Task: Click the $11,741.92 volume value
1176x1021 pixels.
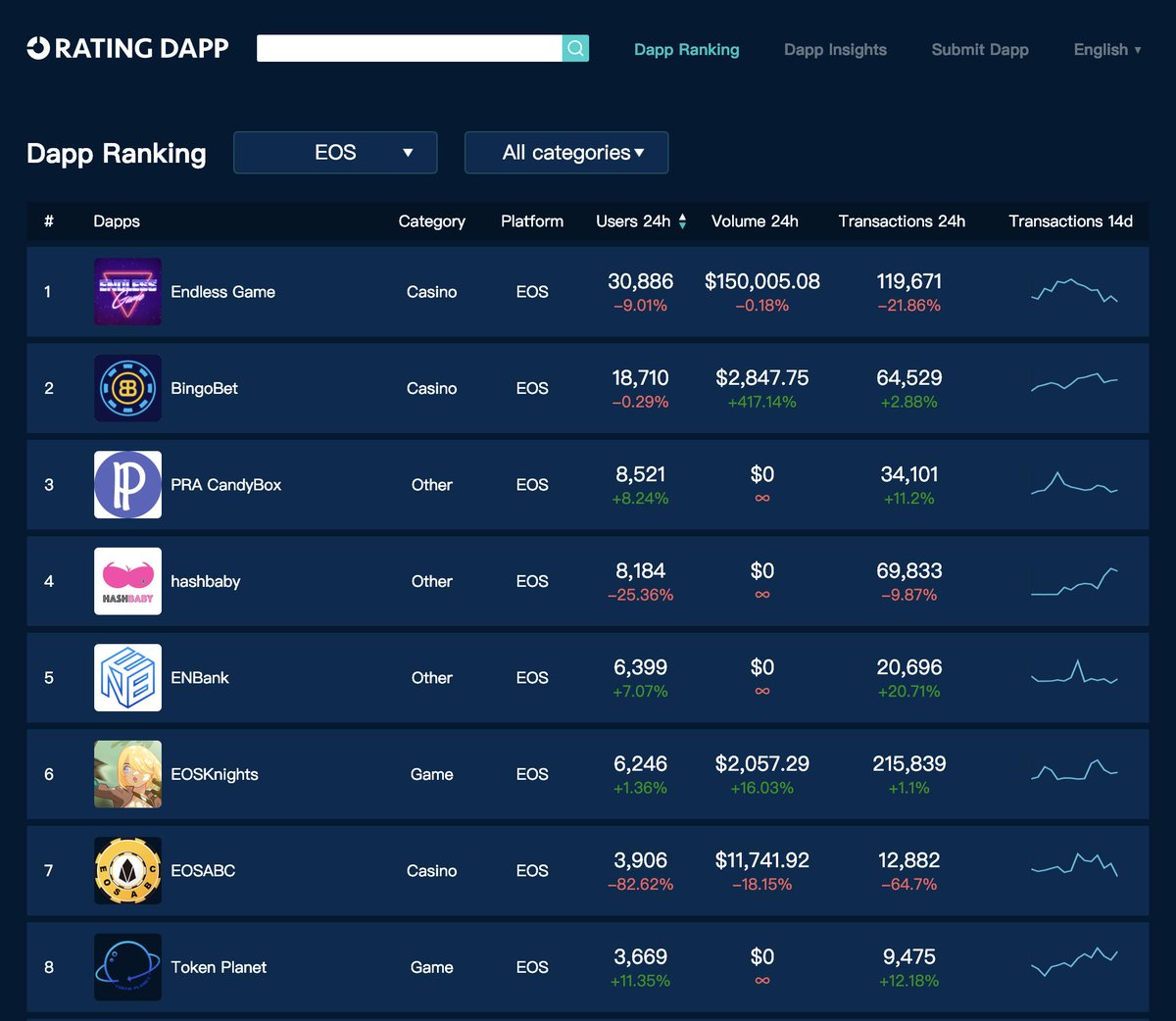Action: pos(762,860)
